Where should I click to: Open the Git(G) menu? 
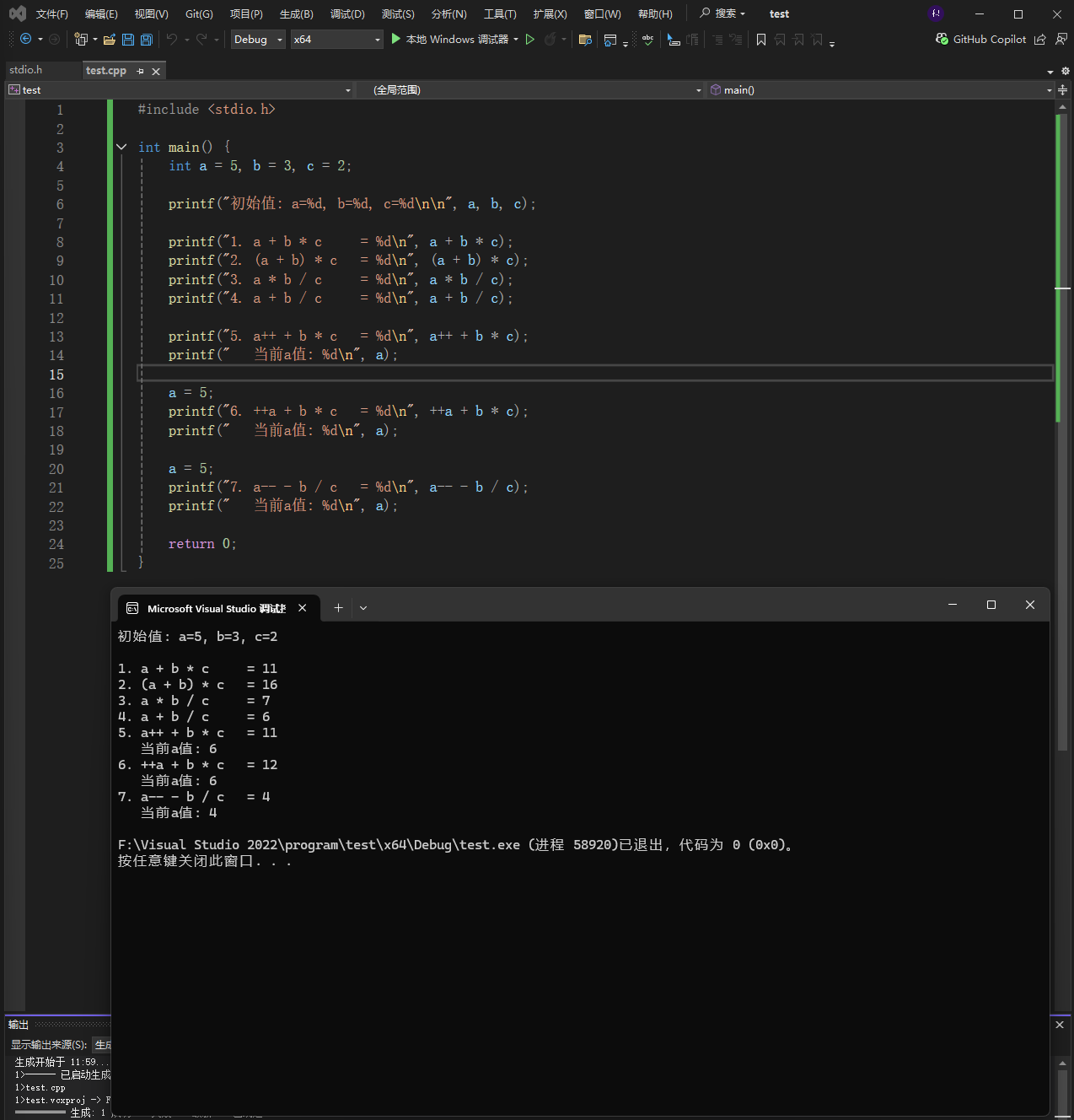(199, 13)
